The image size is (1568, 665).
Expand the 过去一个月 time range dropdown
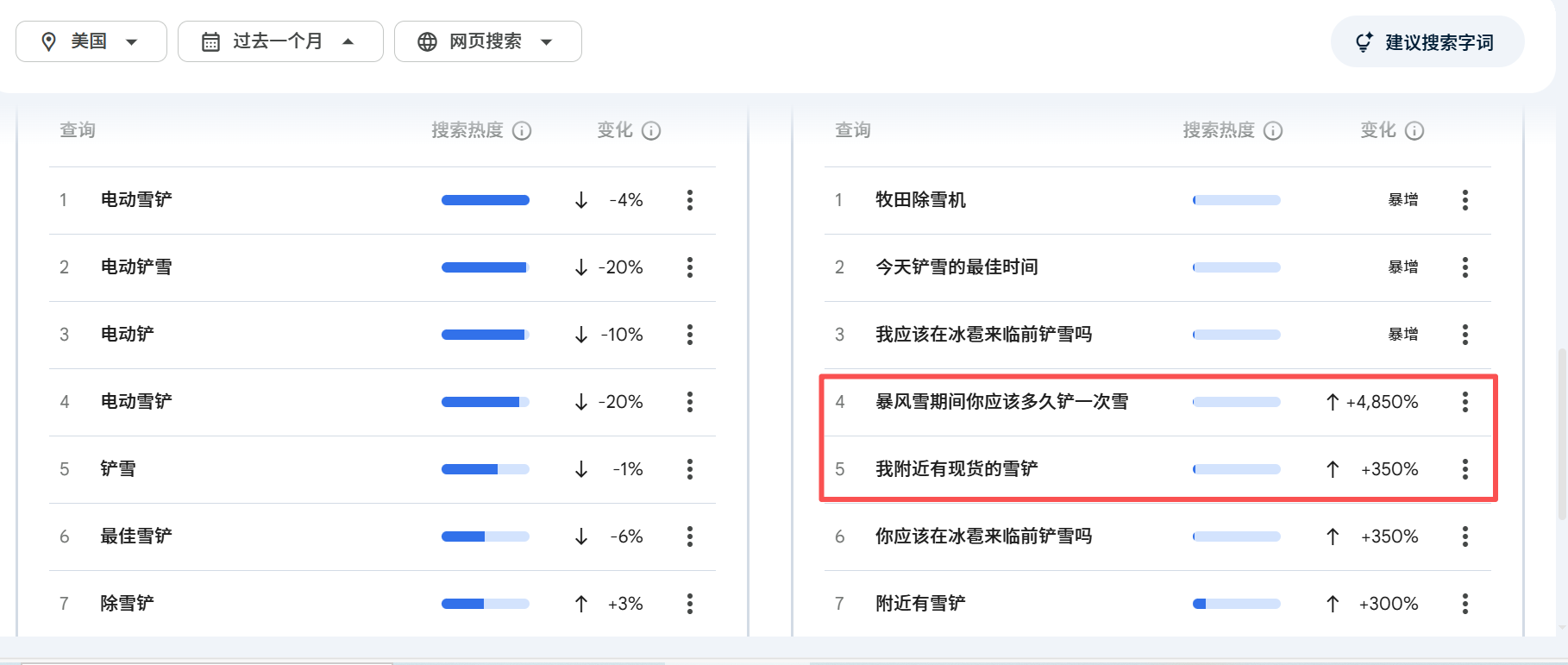click(279, 41)
